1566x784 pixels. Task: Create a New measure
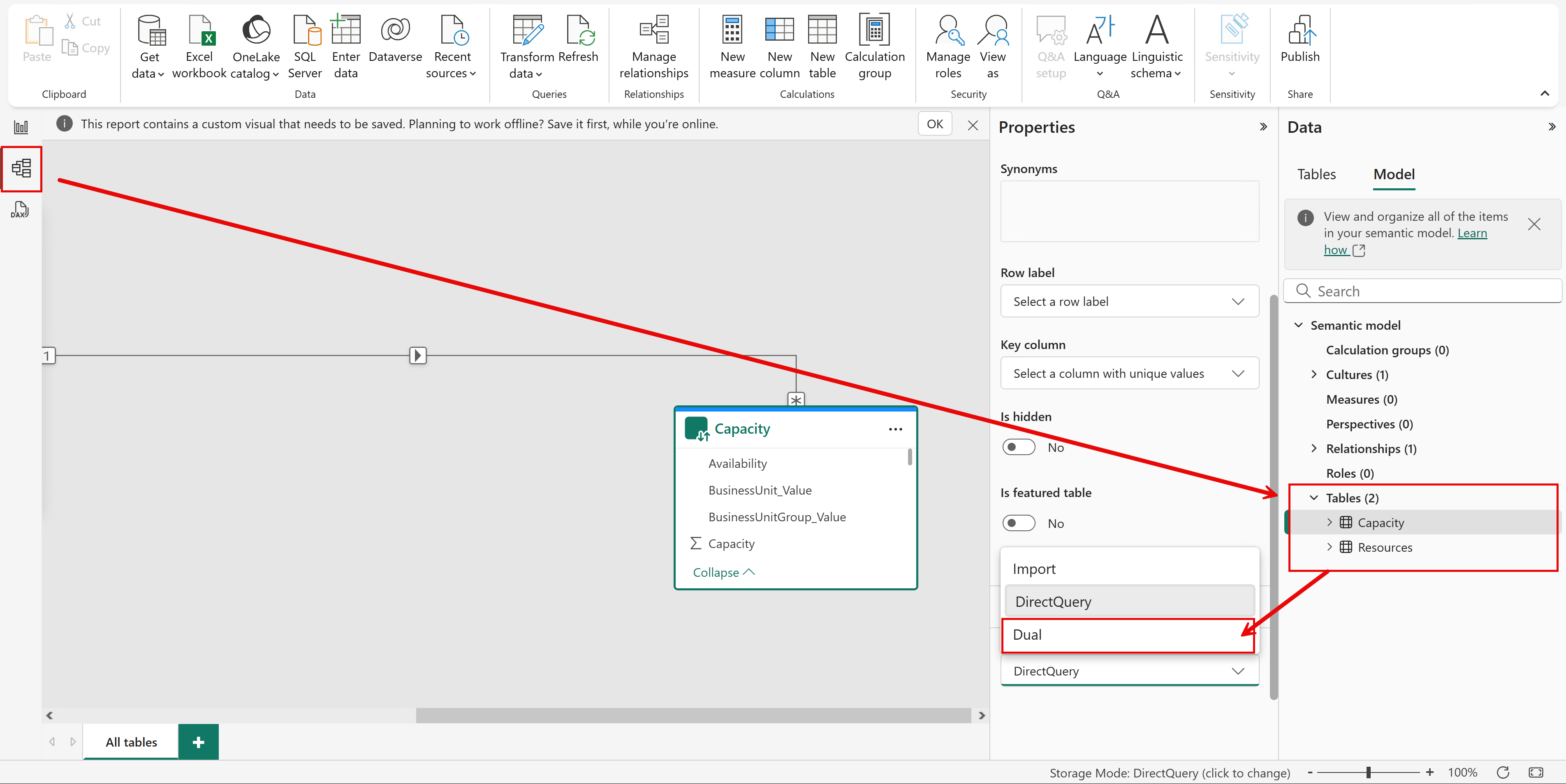732,46
